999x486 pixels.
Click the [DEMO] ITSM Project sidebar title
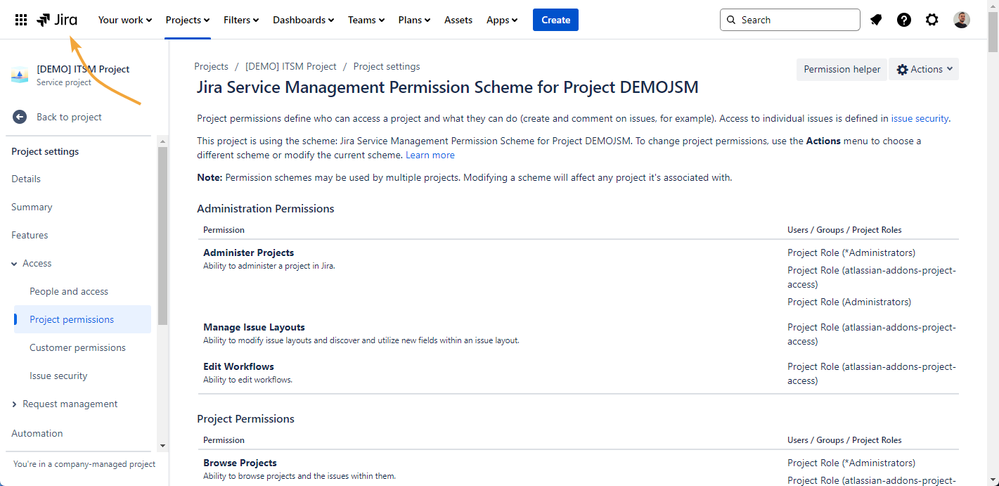83,69
